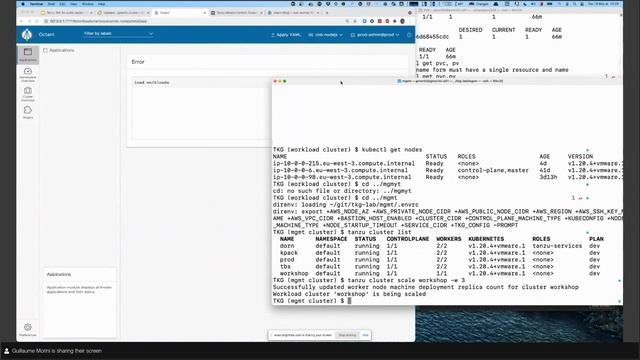Click 'tbs' cluster name in terminal output
640x360 pixels.
285,267
